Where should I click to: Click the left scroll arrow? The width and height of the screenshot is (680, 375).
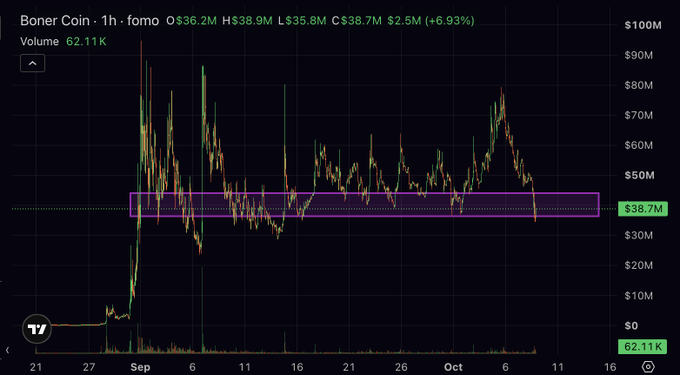(7, 350)
